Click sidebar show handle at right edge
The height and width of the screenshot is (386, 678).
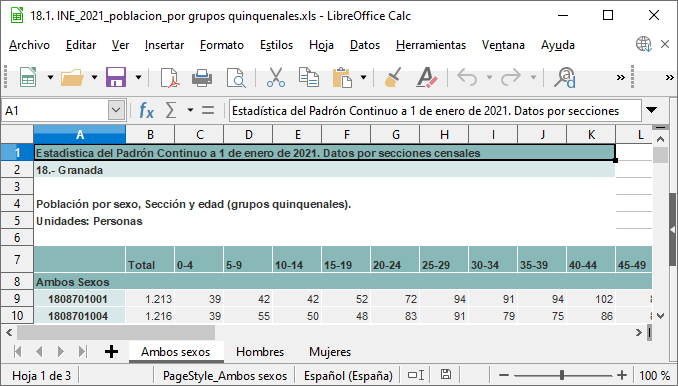click(673, 230)
